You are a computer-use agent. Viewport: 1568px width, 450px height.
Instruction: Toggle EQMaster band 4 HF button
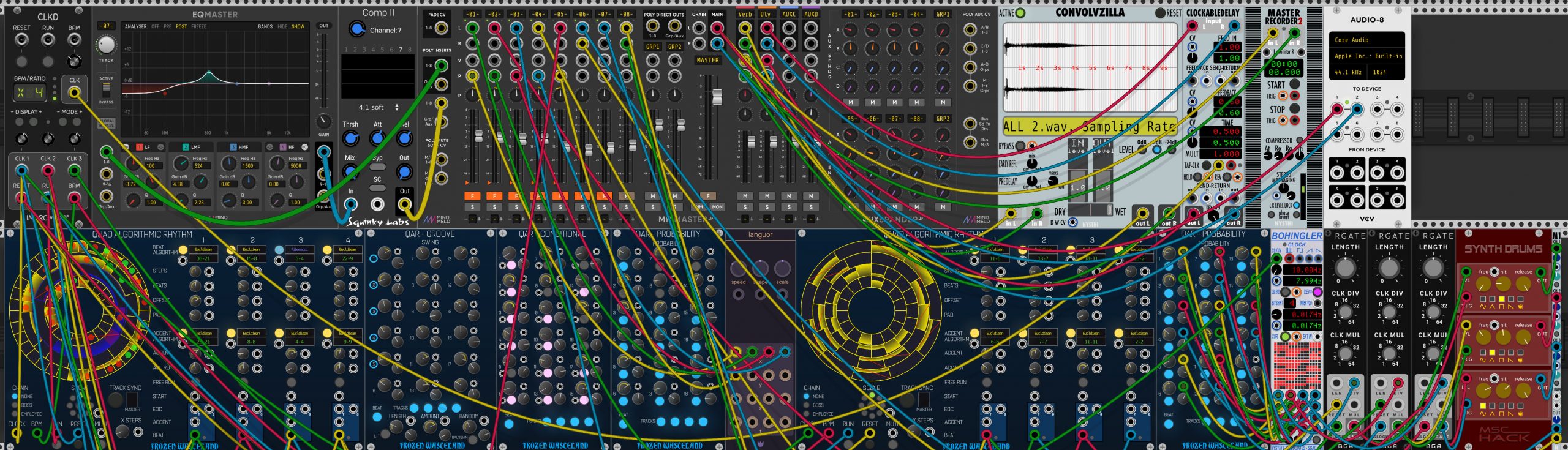pos(282,147)
